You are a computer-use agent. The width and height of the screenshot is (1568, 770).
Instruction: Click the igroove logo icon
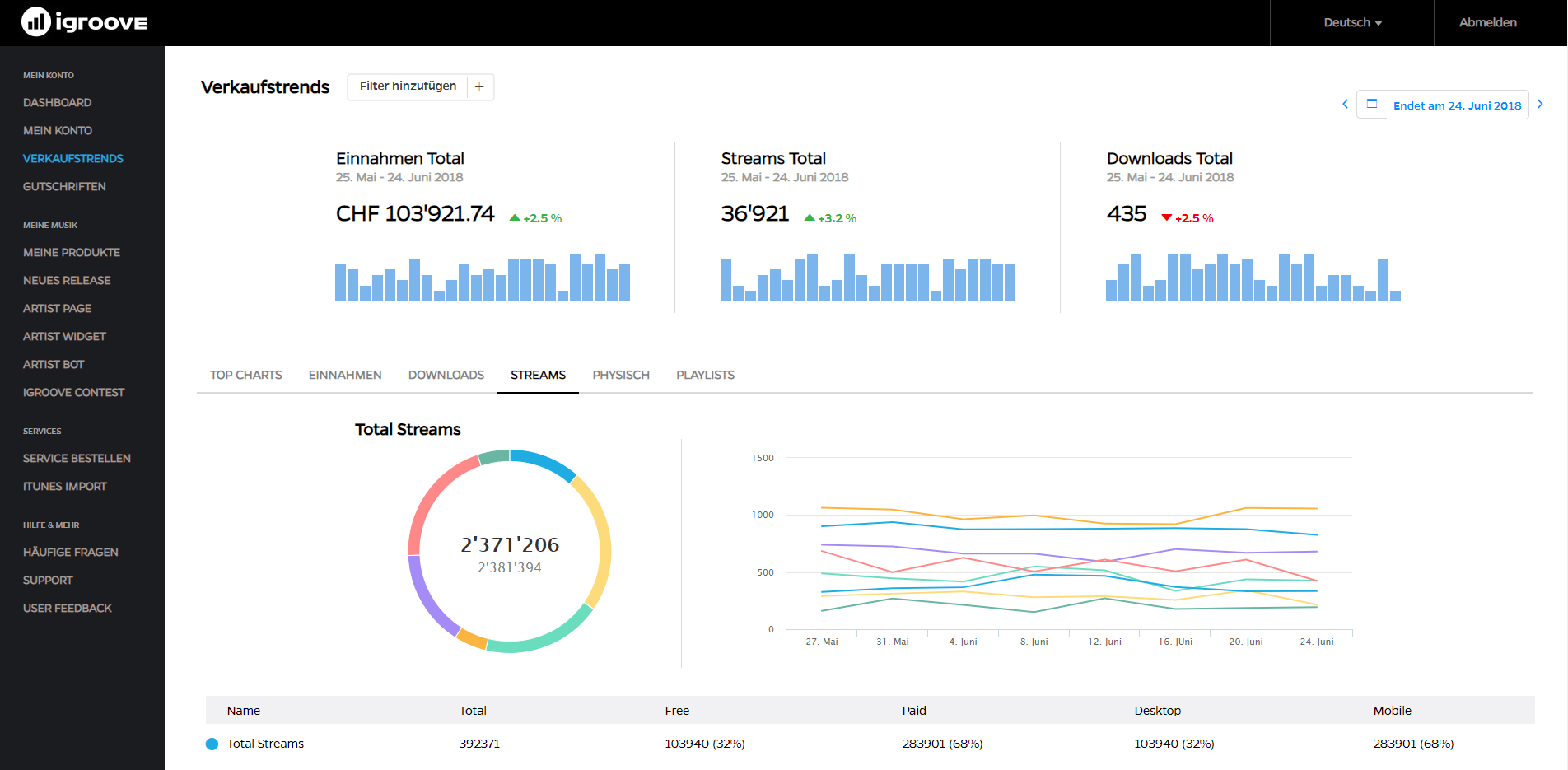tap(36, 22)
